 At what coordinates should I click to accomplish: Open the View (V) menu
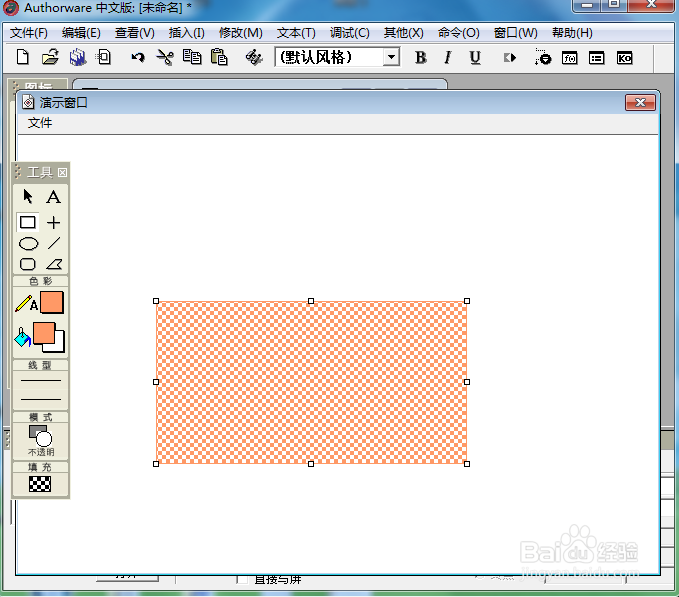click(x=135, y=33)
